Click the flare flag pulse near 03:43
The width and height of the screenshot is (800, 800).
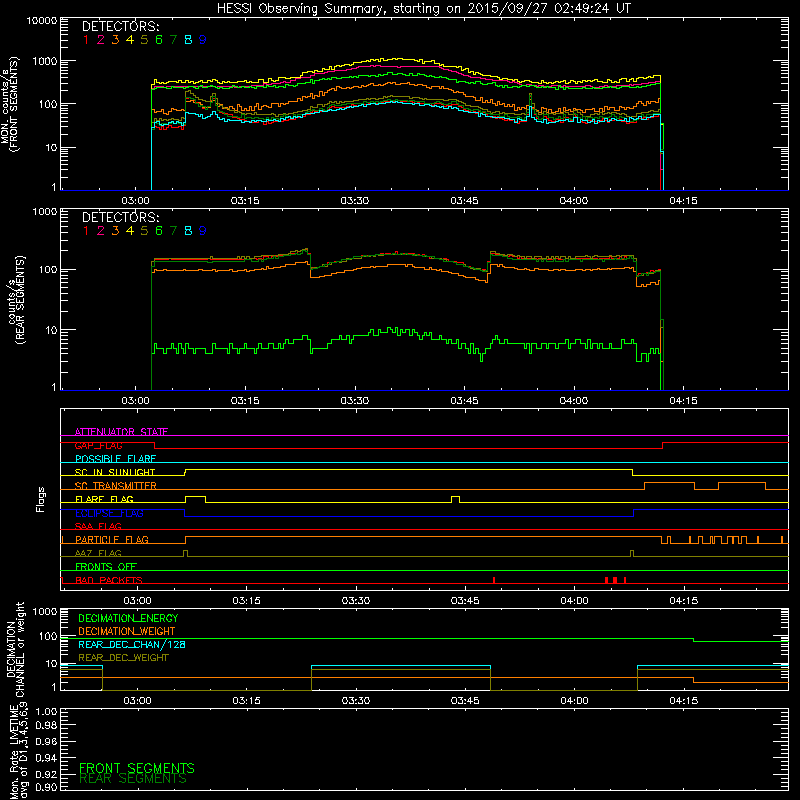click(x=456, y=499)
